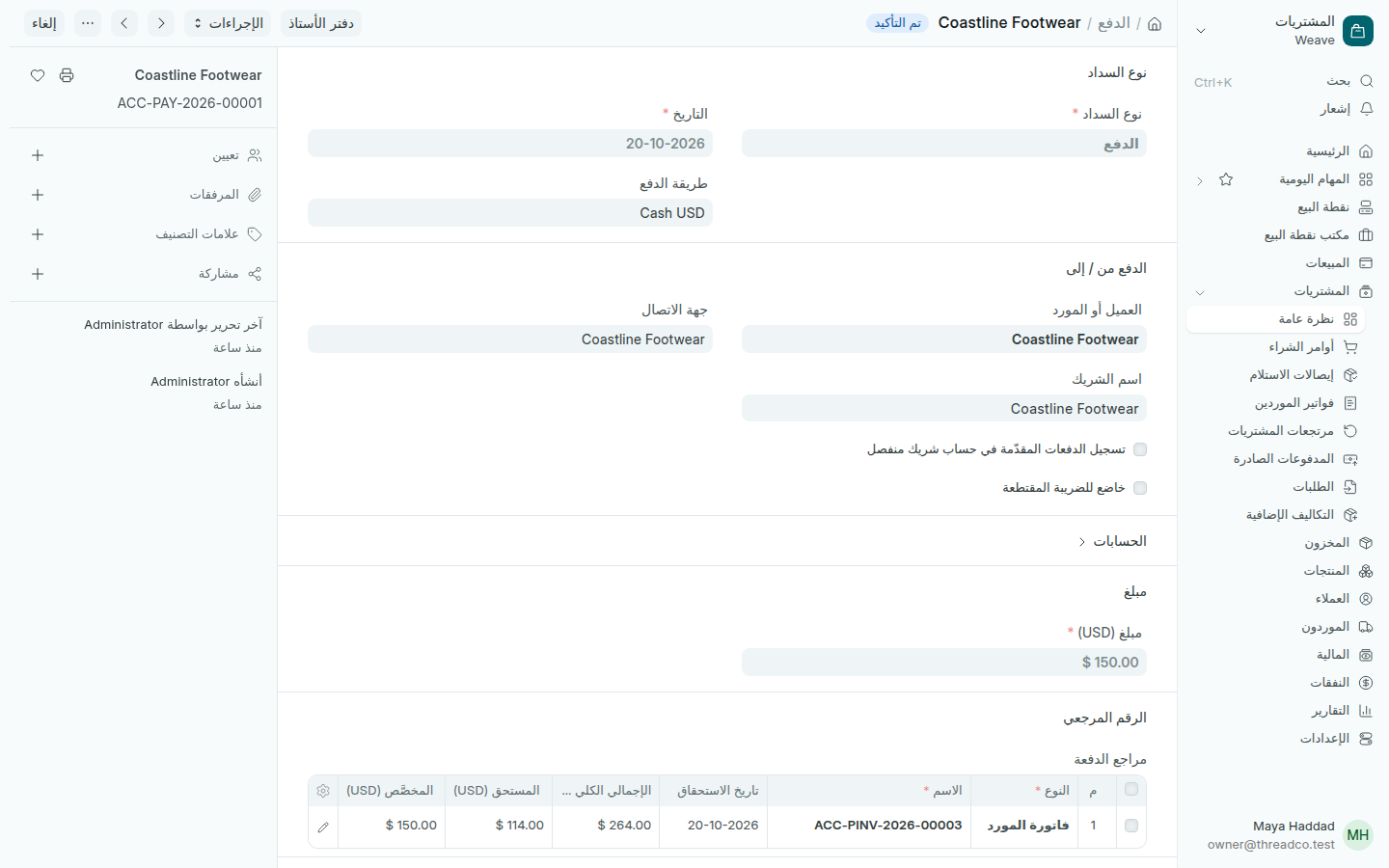
Task: Click the دفتر الأستاذ button
Action: click(321, 23)
